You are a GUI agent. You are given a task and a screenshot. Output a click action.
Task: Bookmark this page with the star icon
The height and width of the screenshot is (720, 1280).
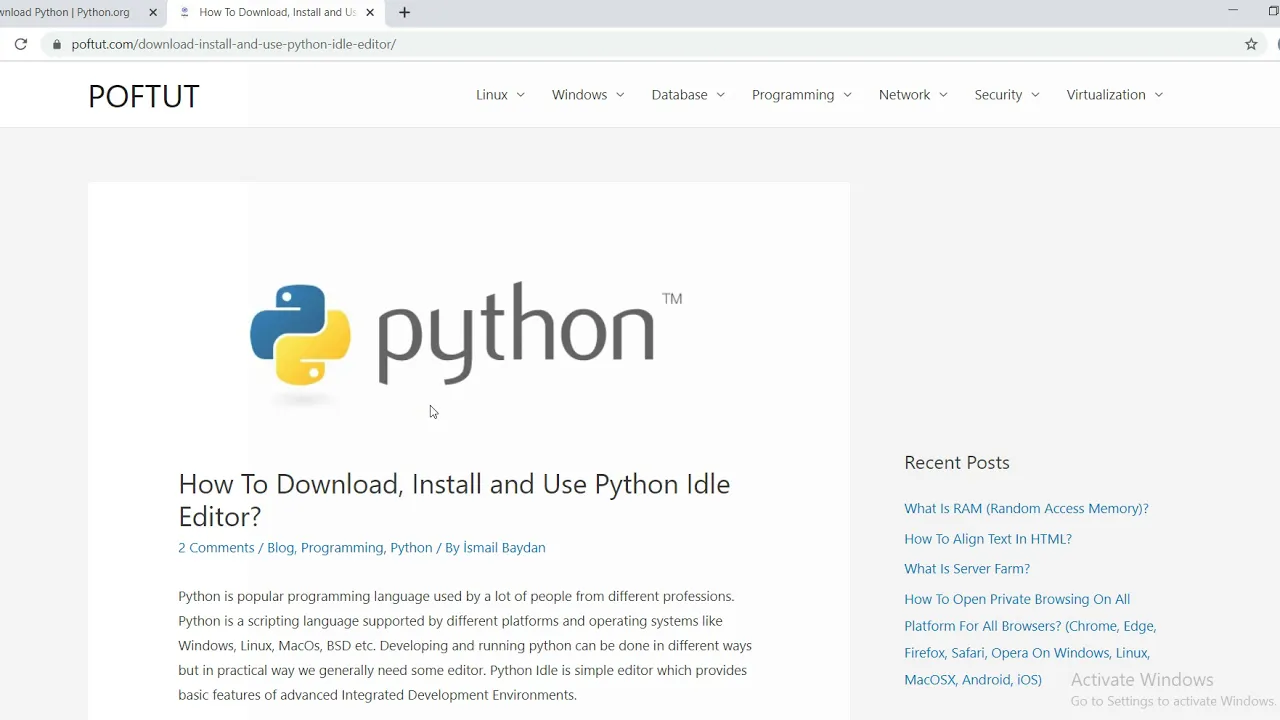click(1251, 44)
